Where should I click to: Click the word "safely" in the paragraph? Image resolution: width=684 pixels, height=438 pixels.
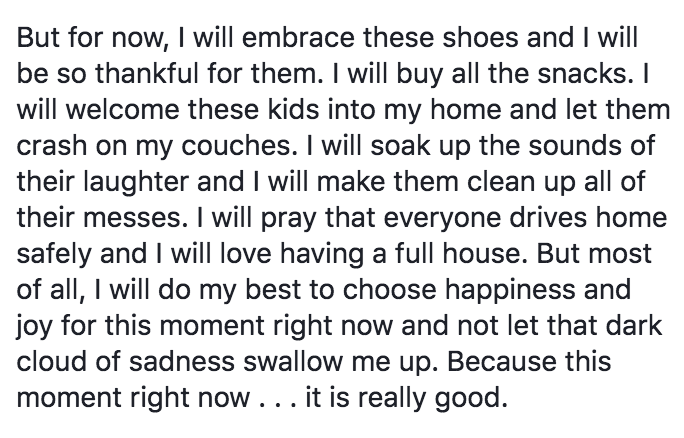click(54, 255)
